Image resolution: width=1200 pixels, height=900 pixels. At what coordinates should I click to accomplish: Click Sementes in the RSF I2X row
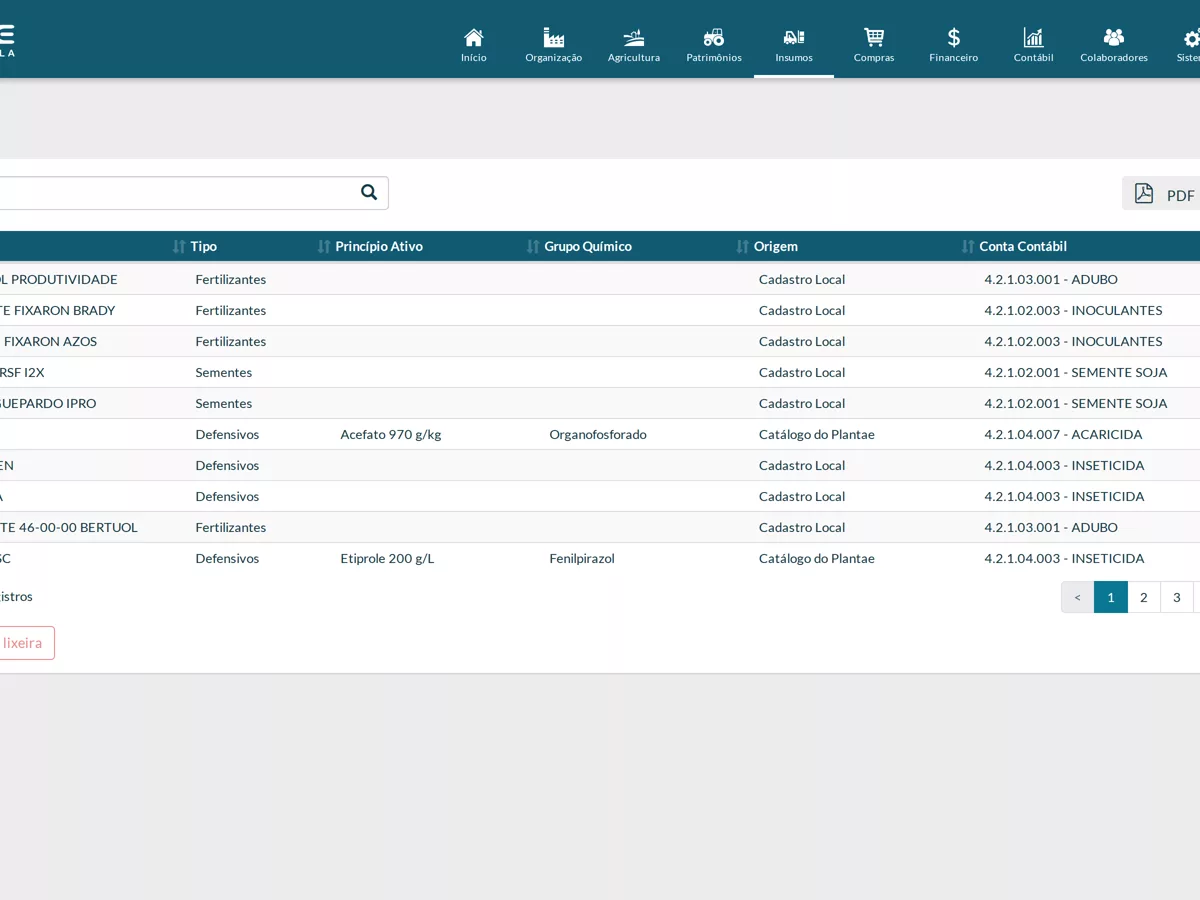coord(224,372)
